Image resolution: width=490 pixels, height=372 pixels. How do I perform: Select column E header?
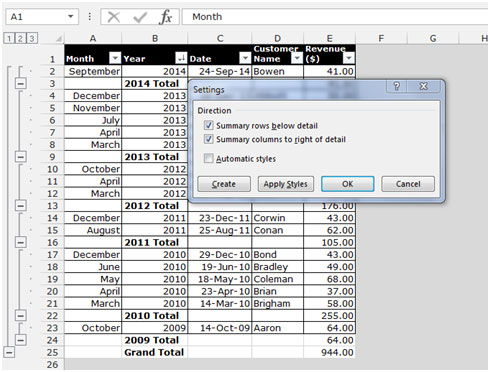[x=329, y=39]
